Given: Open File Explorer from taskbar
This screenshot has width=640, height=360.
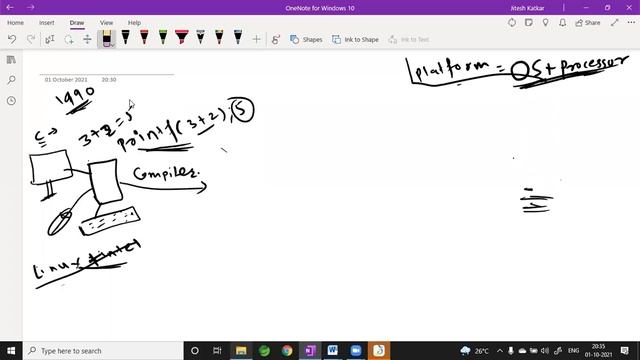Looking at the screenshot, I should [x=241, y=351].
